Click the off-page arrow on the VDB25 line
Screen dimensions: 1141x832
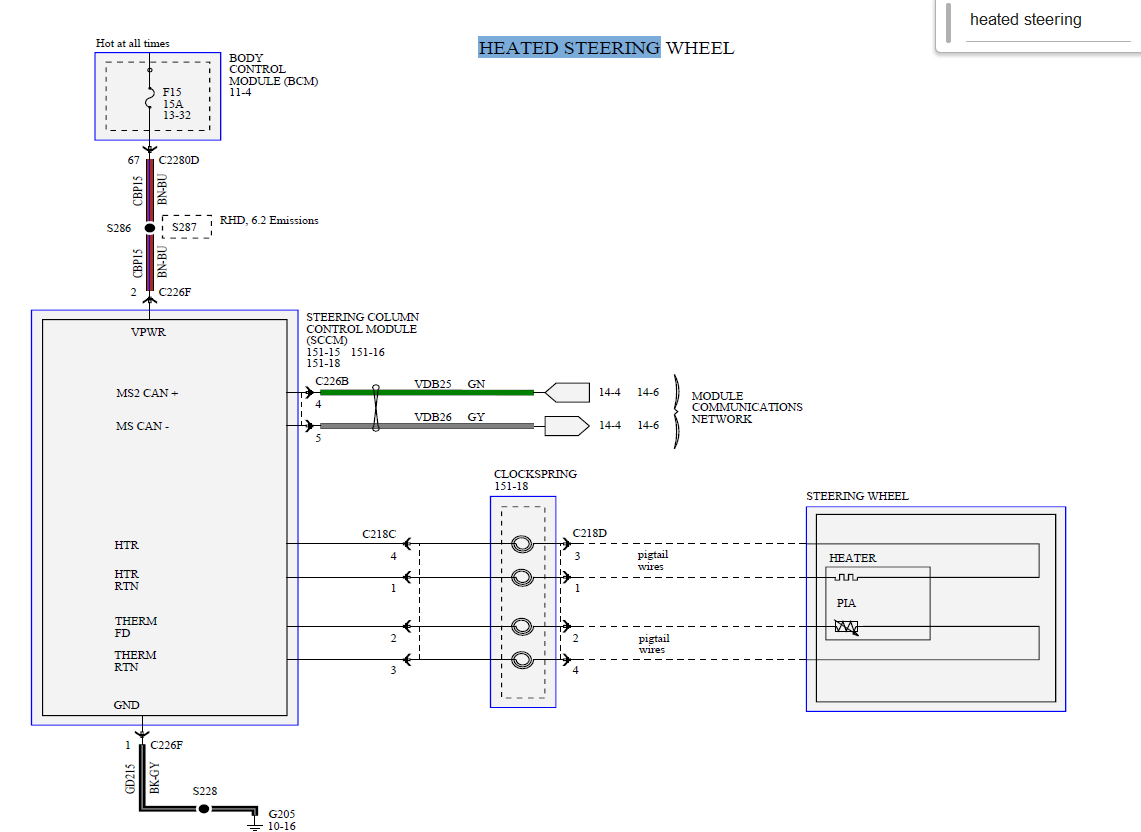pos(567,392)
